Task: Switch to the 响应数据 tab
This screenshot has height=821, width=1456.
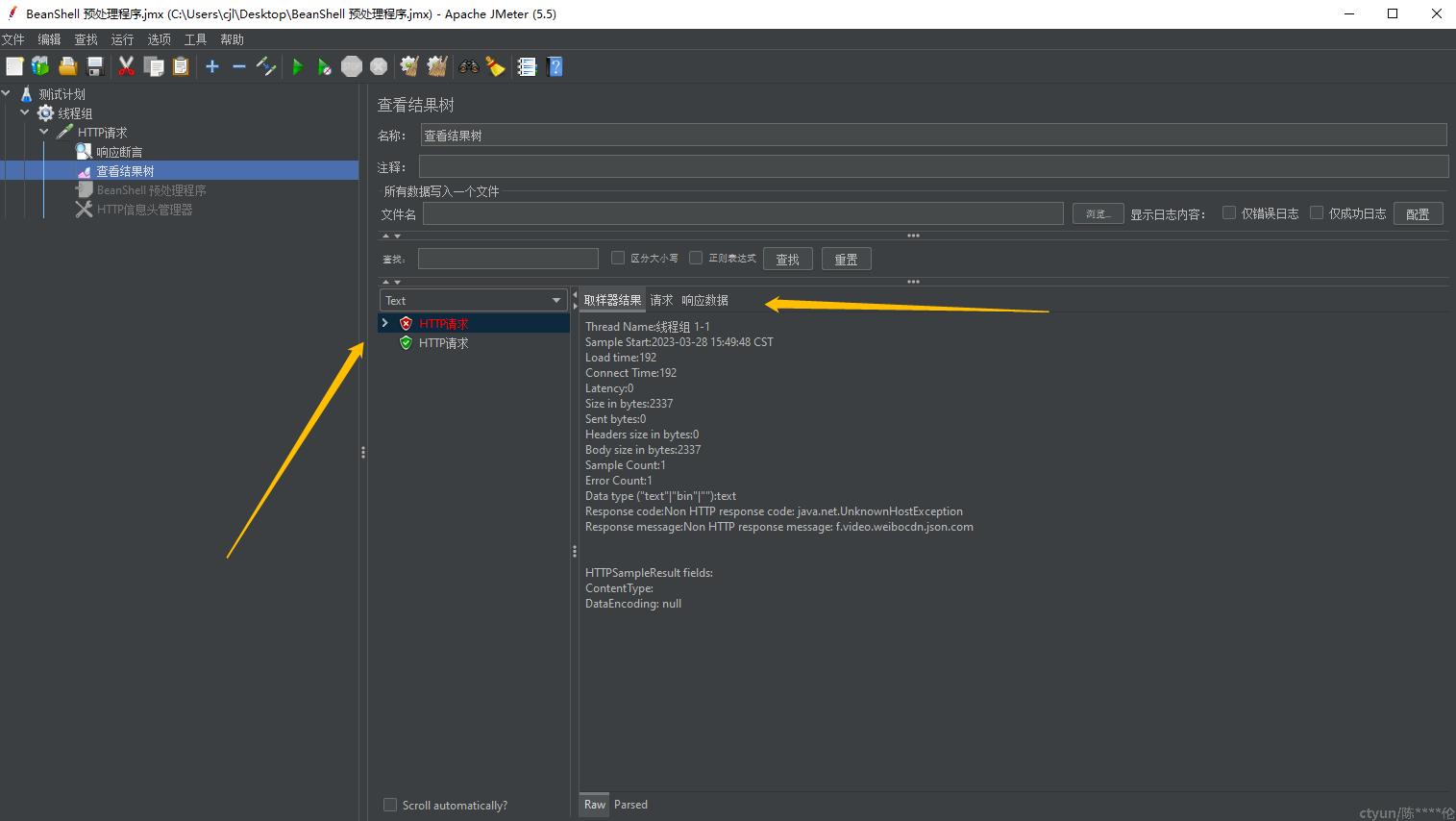Action: 704,300
